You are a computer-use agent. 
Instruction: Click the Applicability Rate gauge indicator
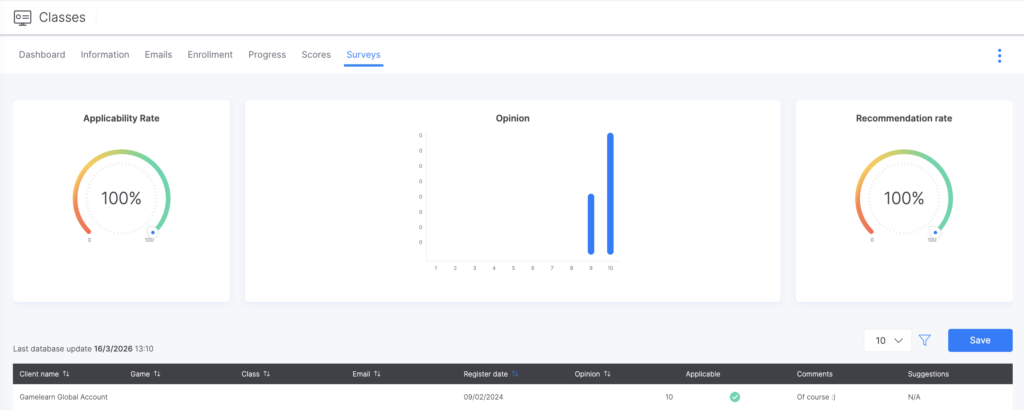[152, 231]
